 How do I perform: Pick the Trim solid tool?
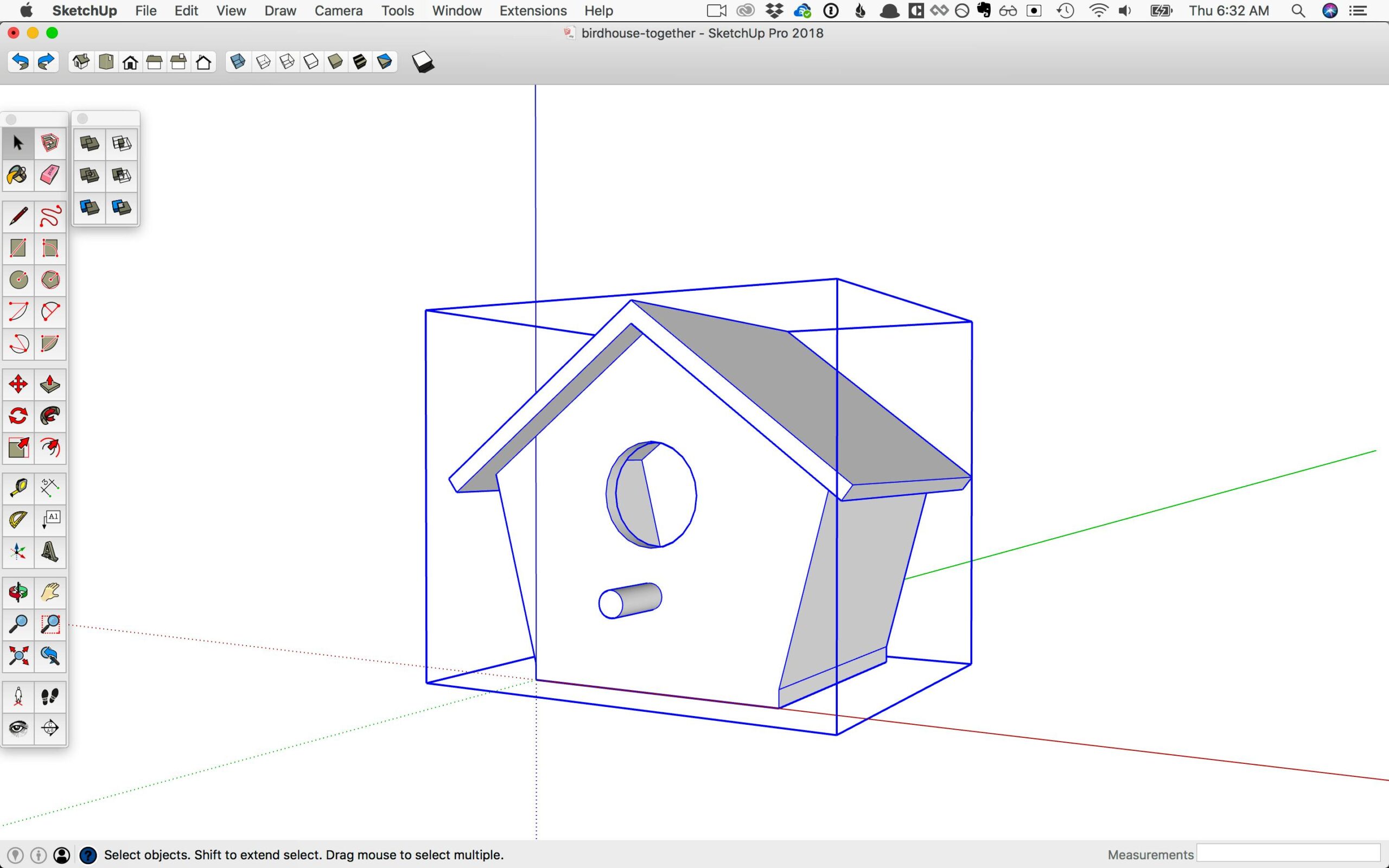pos(90,207)
